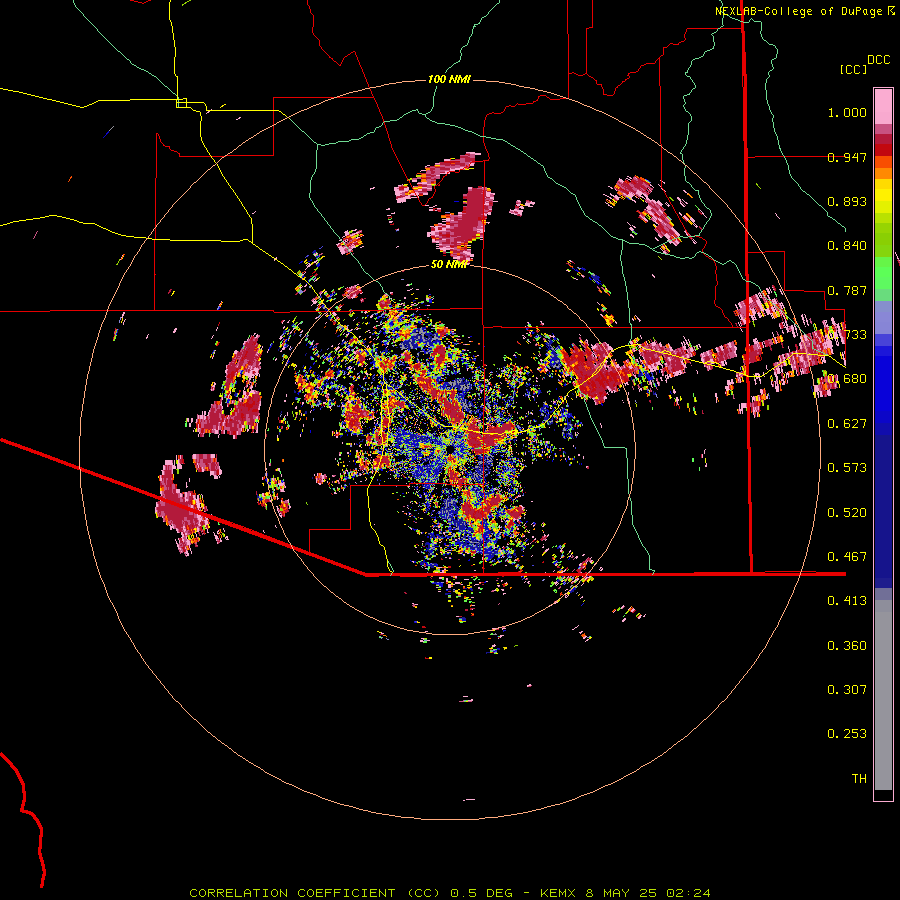This screenshot has height=900, width=900.
Task: Click the 0.733 scale label
Action: [x=847, y=335]
